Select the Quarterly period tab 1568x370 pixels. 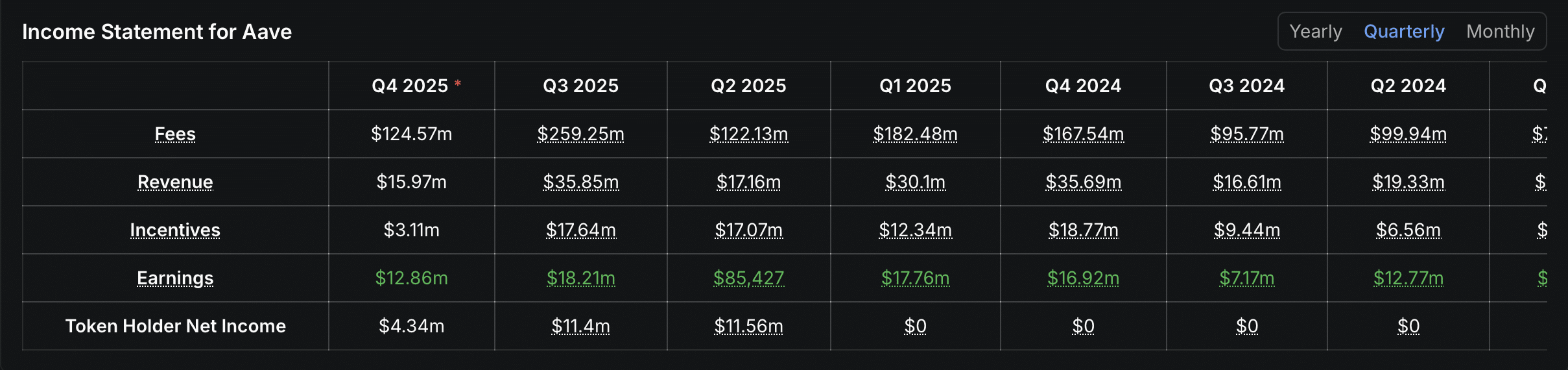point(1404,31)
